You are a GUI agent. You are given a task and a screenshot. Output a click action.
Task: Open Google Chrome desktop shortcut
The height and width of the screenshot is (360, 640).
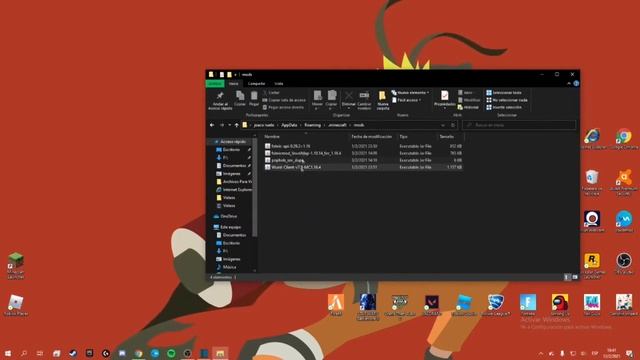[623, 139]
